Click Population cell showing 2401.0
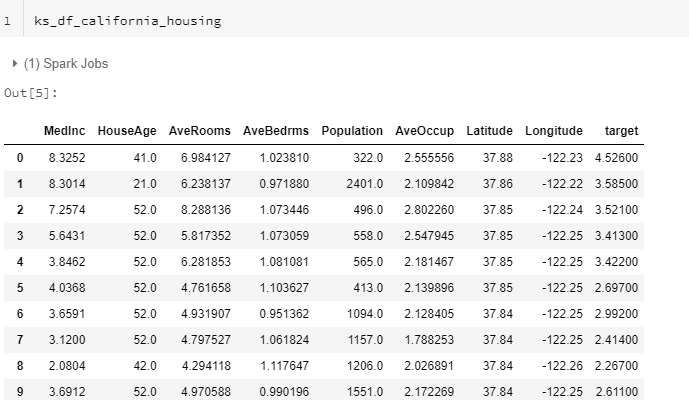This screenshot has width=689, height=400. 365,184
